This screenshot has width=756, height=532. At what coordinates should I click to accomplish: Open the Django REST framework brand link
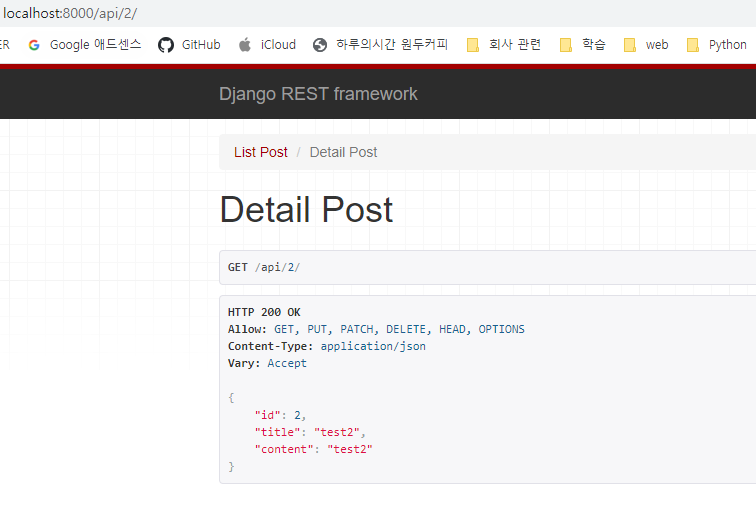[x=318, y=94]
